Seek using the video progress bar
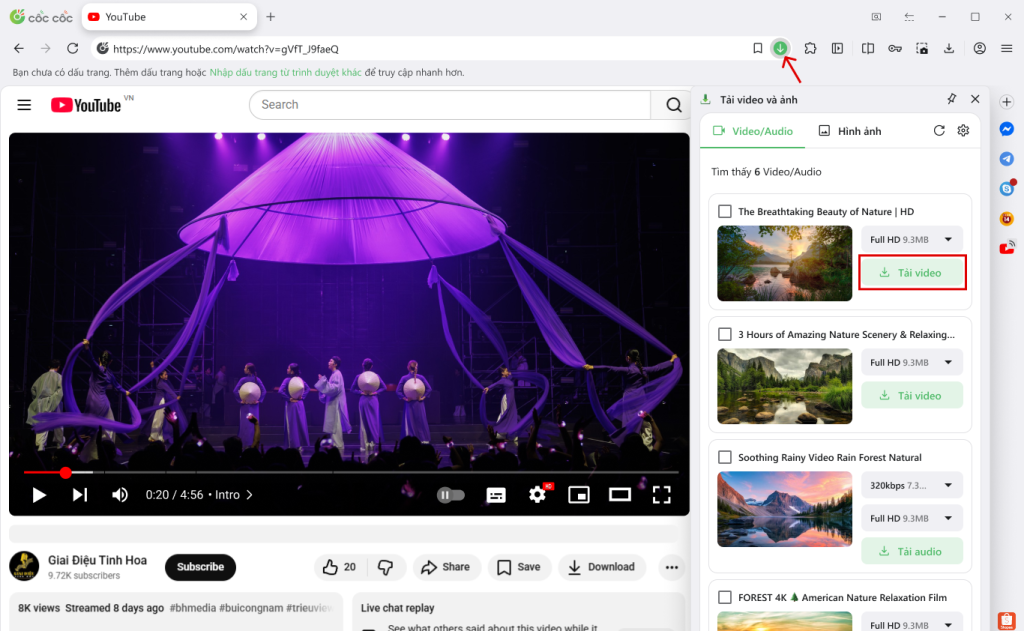The width and height of the screenshot is (1024, 631). tap(351, 472)
